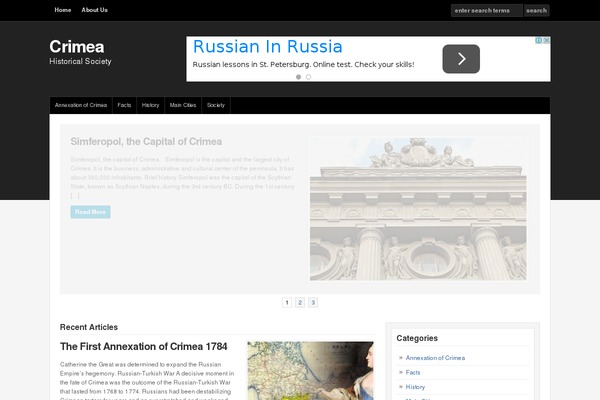Click the annexation article map thumbnail
The width and height of the screenshot is (600, 400).
310,371
